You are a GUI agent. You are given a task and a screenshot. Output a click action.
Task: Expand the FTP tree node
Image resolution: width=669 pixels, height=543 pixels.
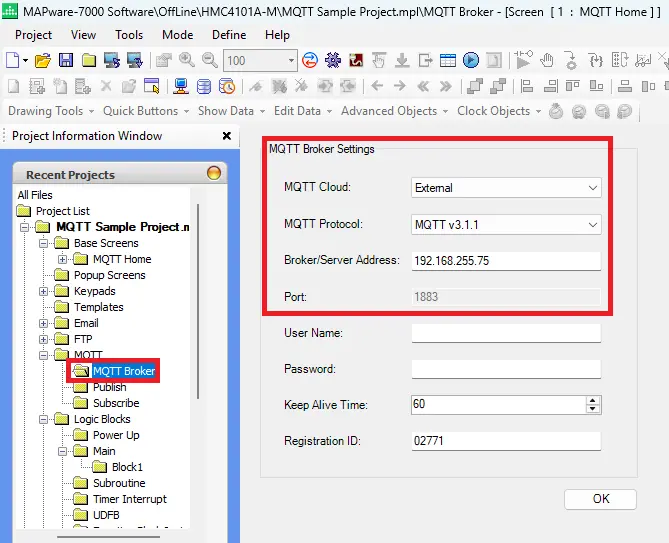coord(43,340)
